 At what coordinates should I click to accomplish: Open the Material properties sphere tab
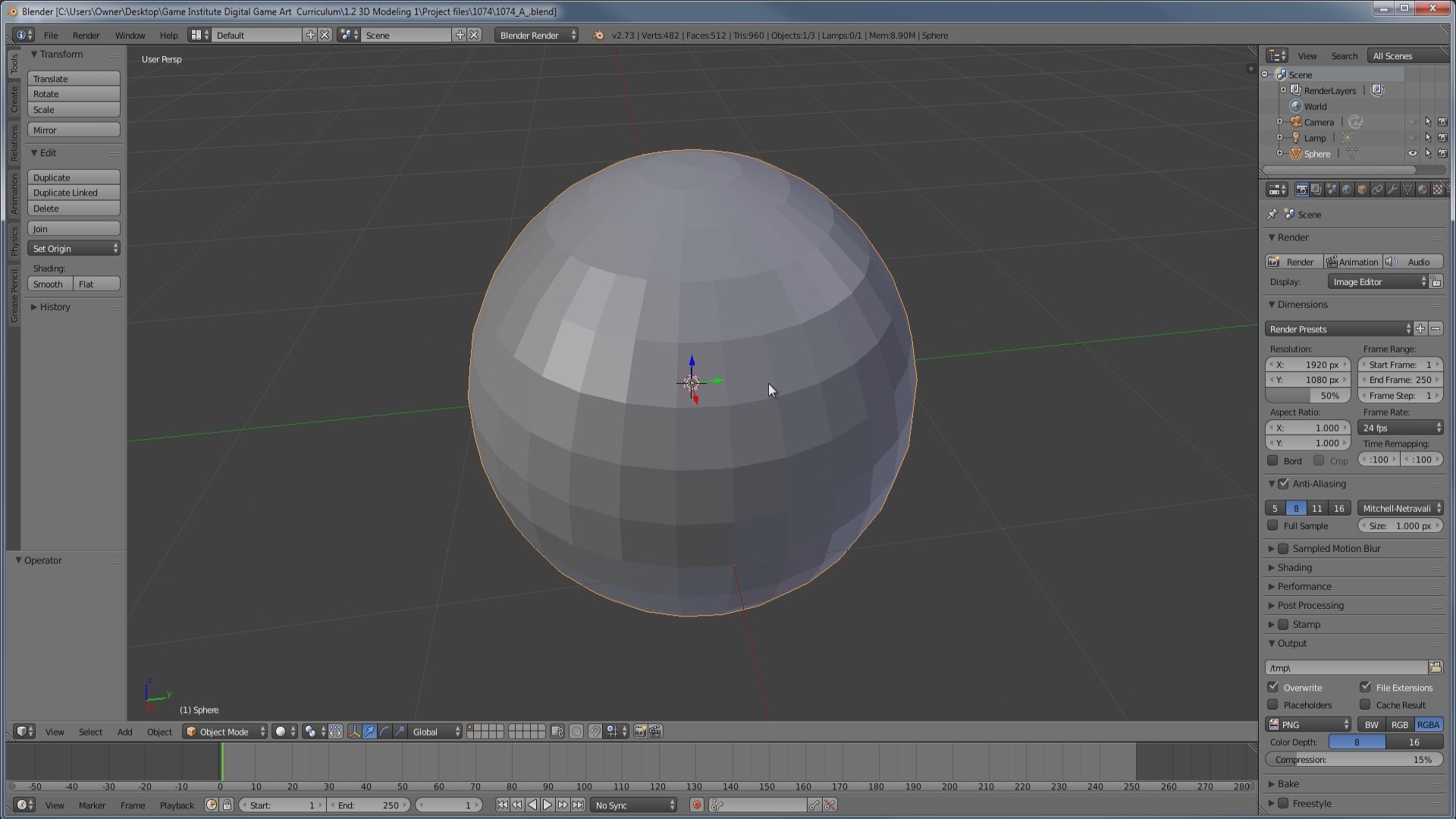pos(1423,190)
